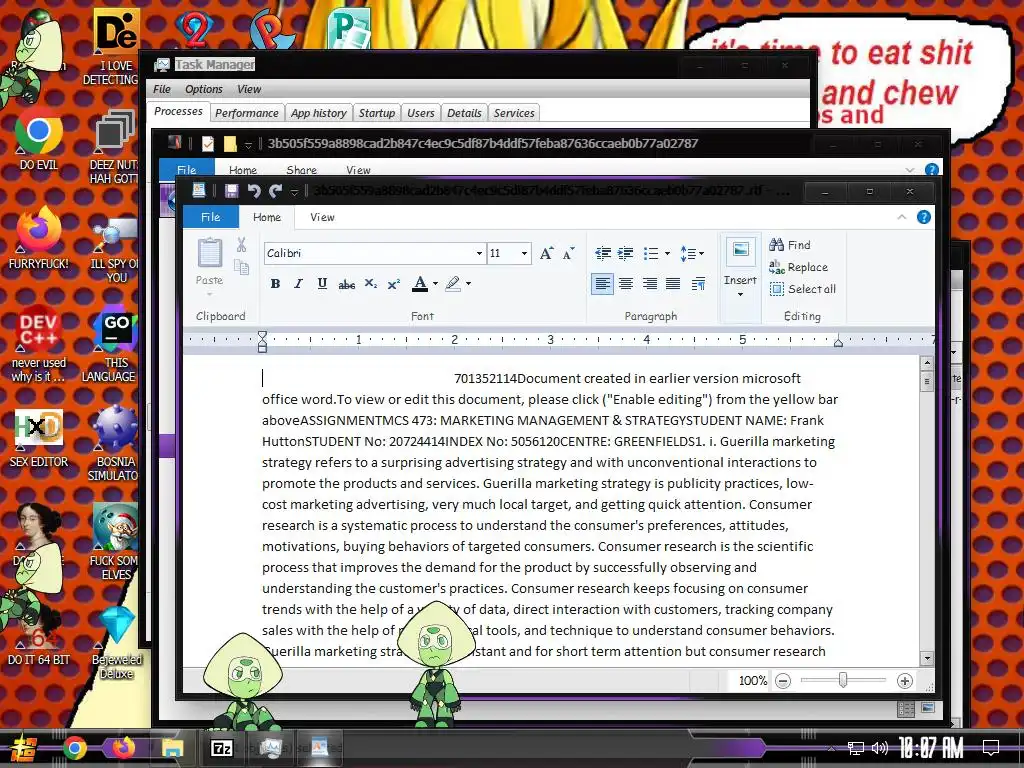Click the Justify alignment icon
The image size is (1024, 768).
pyautogui.click(x=673, y=283)
